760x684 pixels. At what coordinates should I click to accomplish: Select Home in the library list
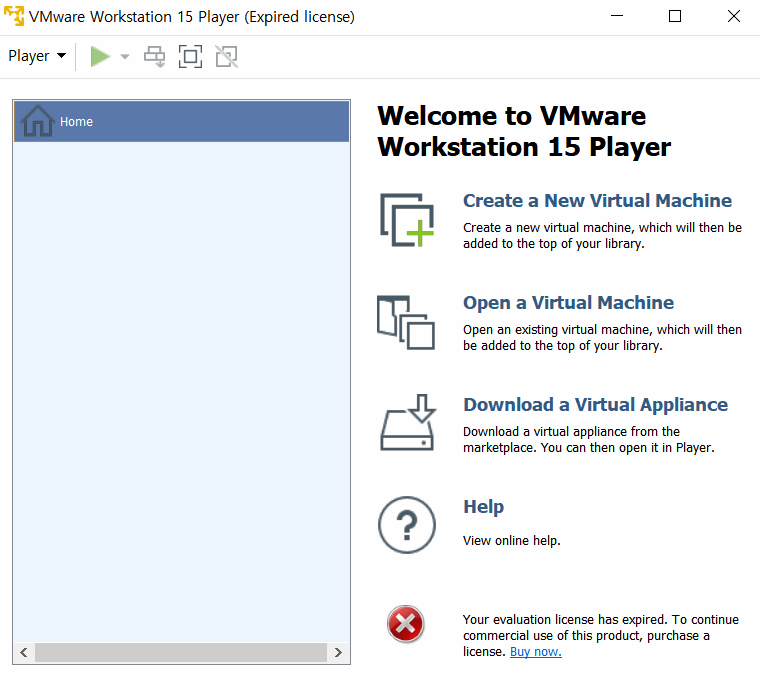(182, 121)
